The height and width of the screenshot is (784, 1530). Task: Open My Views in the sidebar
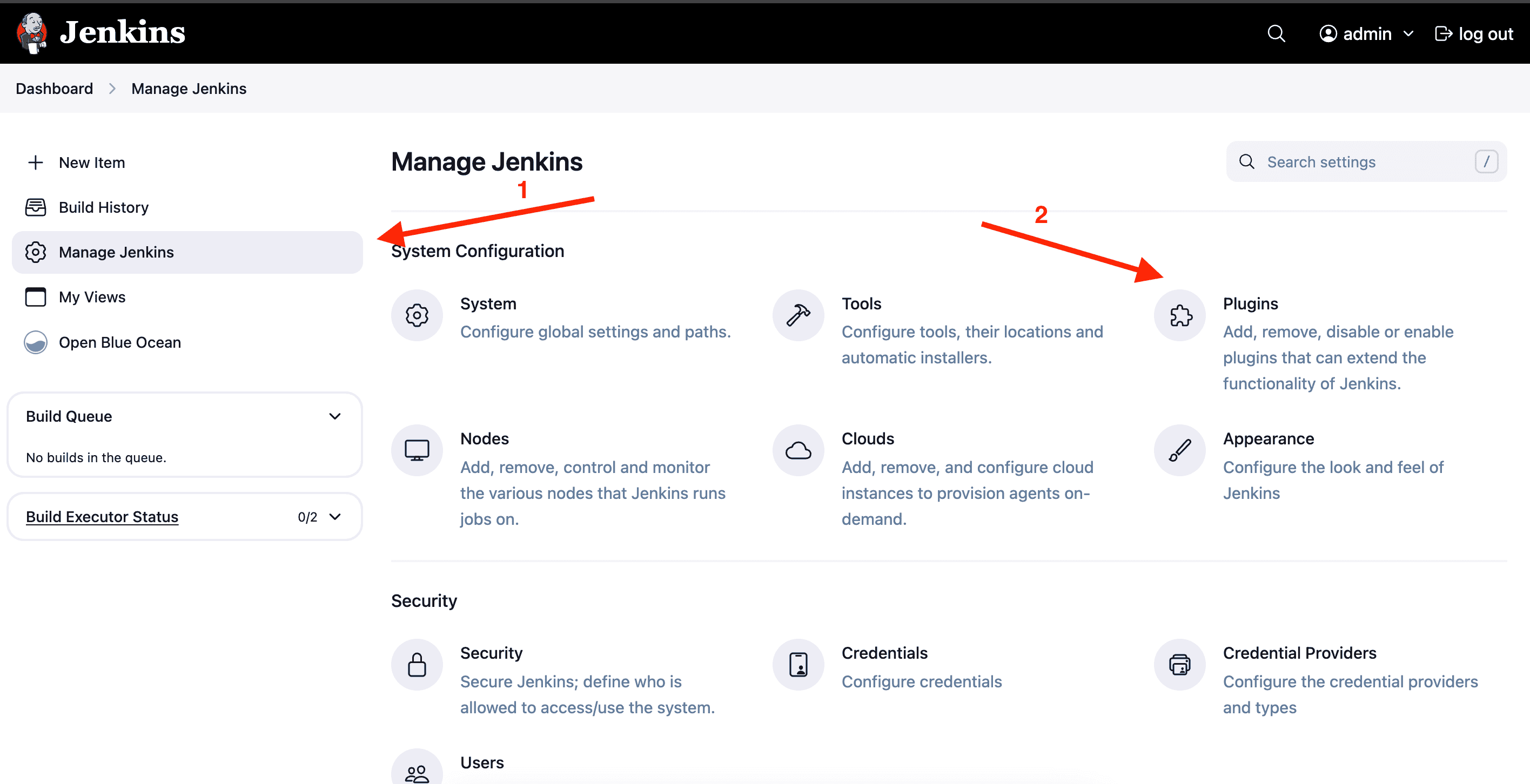tap(187, 297)
